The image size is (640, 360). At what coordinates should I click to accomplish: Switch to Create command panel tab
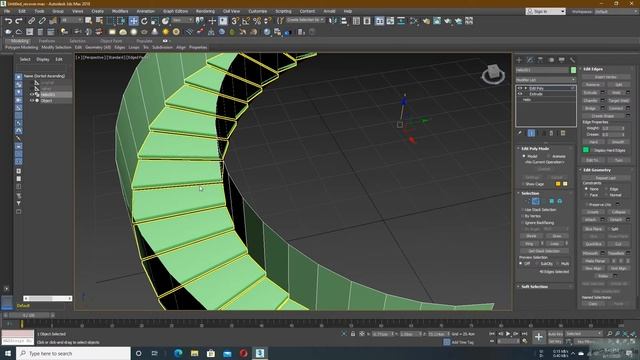[519, 60]
